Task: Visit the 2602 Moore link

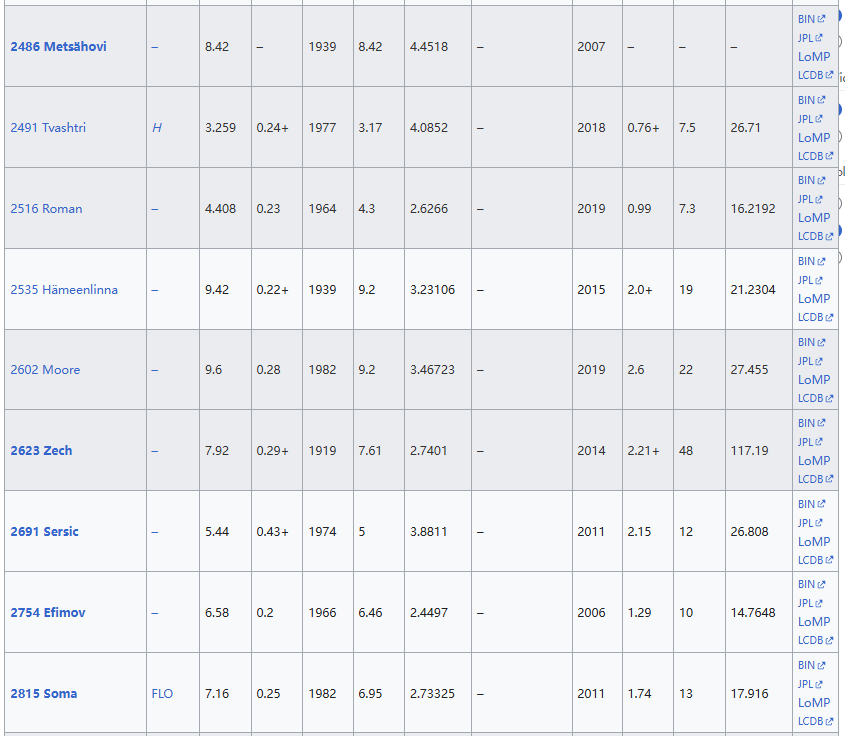Action: pos(45,370)
